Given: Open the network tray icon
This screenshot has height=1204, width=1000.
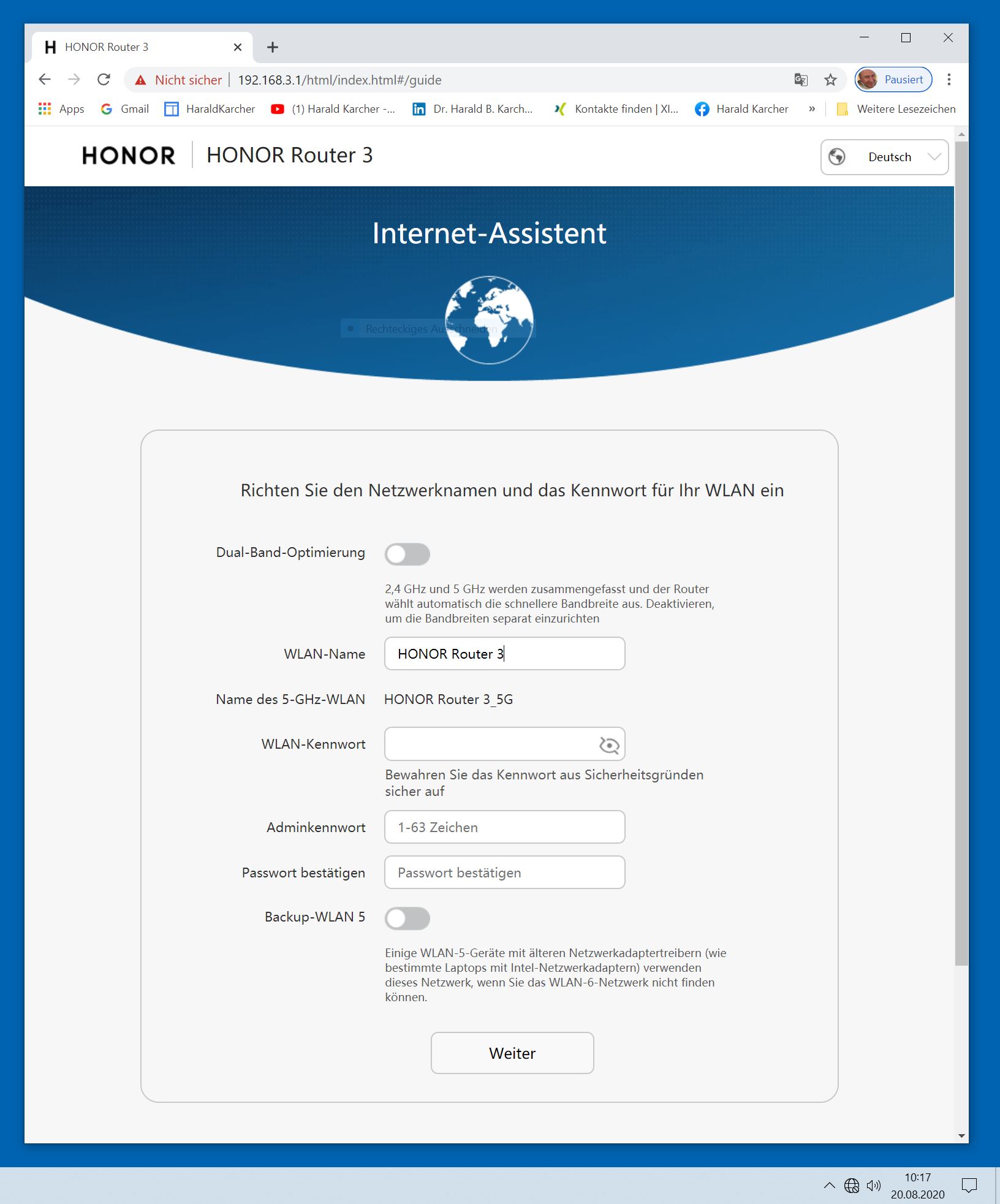Looking at the screenshot, I should tap(852, 1186).
